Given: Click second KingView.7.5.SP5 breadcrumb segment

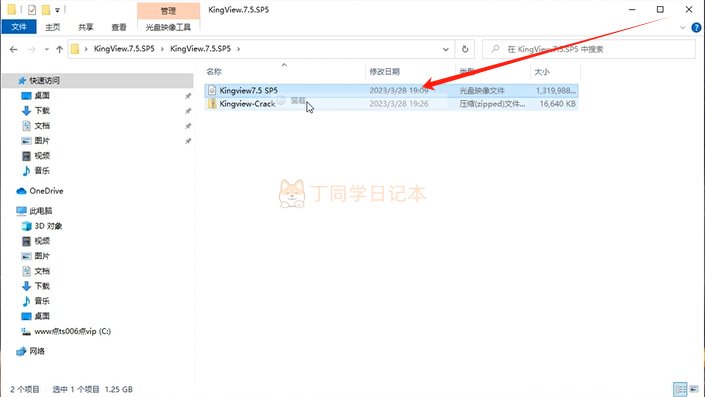Looking at the screenshot, I should coord(201,49).
